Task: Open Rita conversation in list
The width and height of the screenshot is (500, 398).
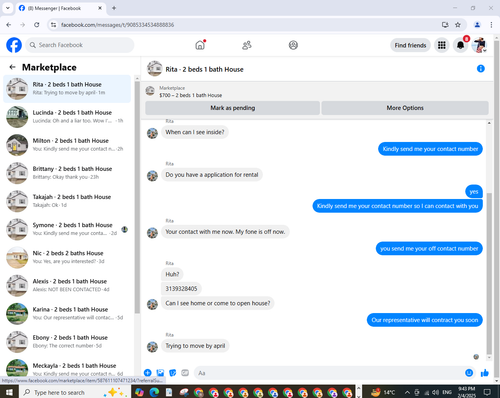Action: [67, 89]
